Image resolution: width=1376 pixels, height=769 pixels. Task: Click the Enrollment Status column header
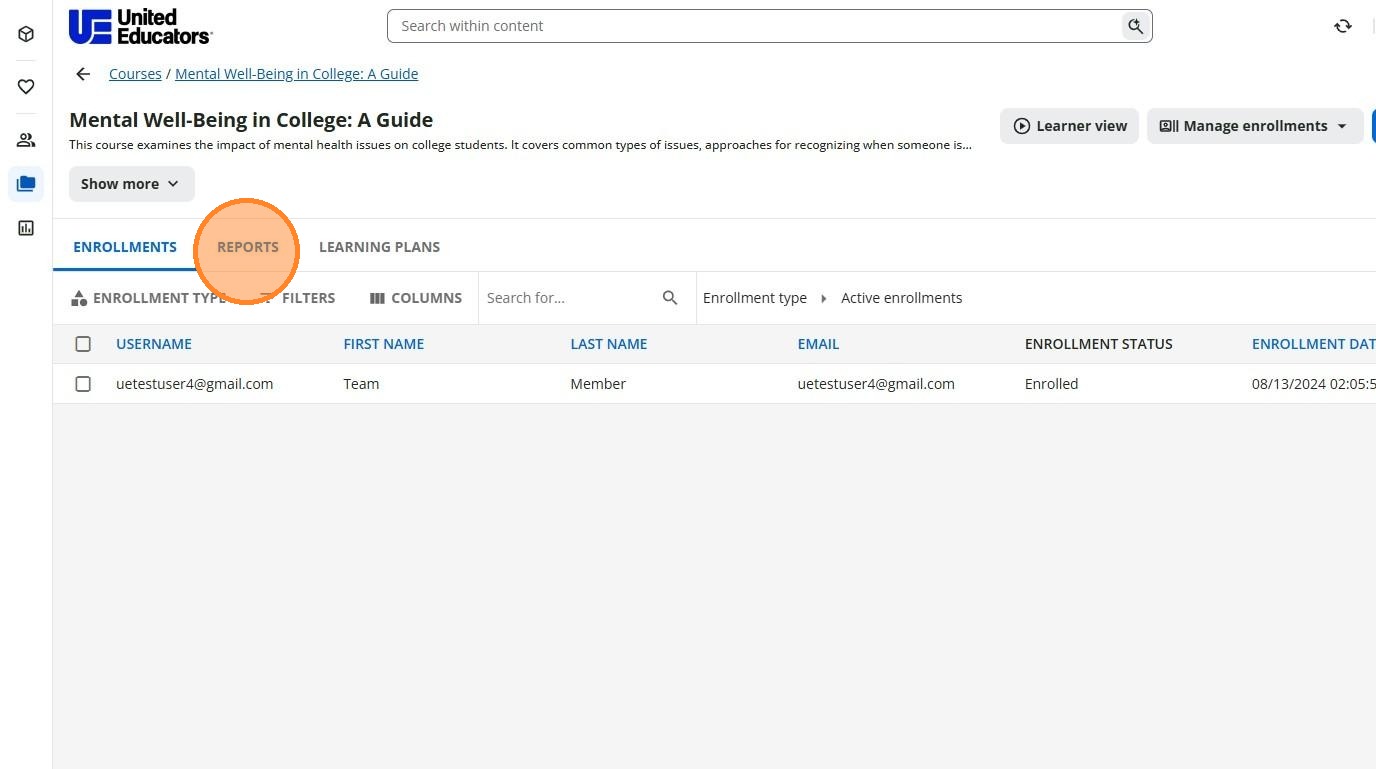click(1099, 344)
